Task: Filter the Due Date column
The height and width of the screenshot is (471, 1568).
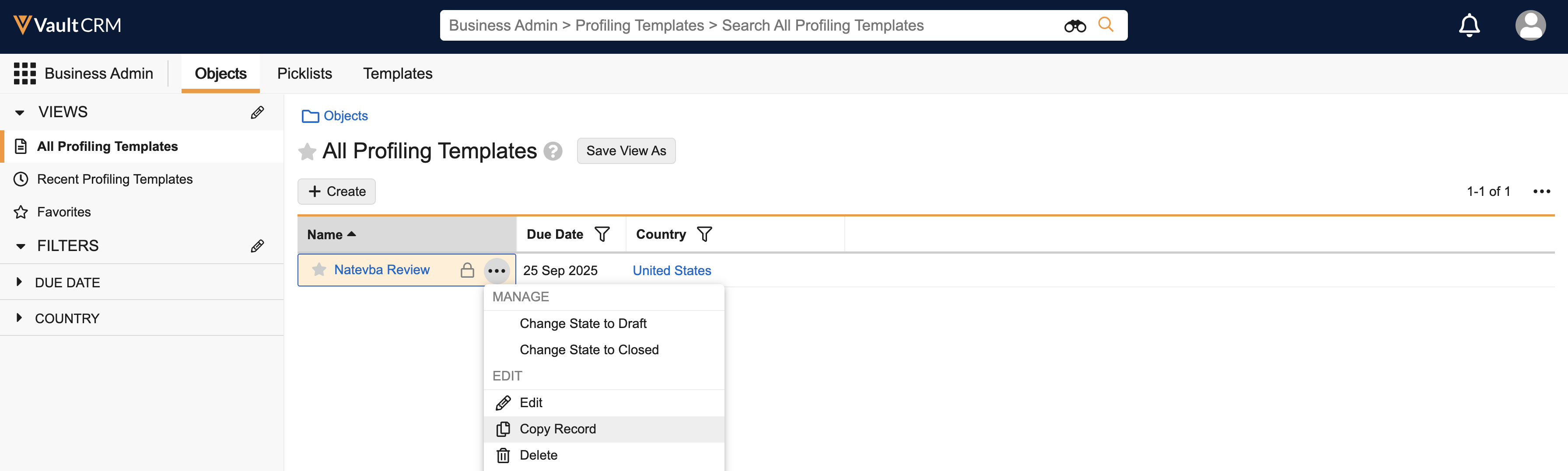Action: 602,234
